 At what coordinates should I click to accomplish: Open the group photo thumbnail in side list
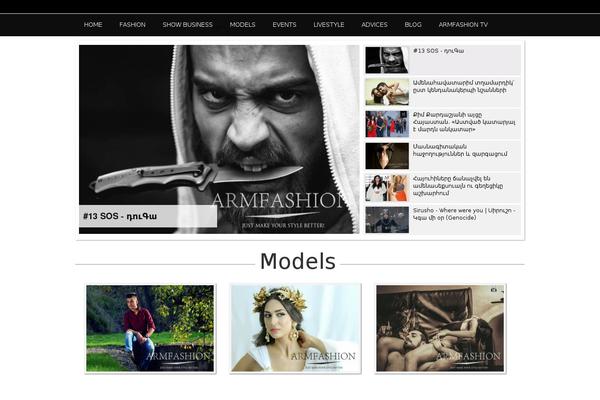tap(387, 124)
